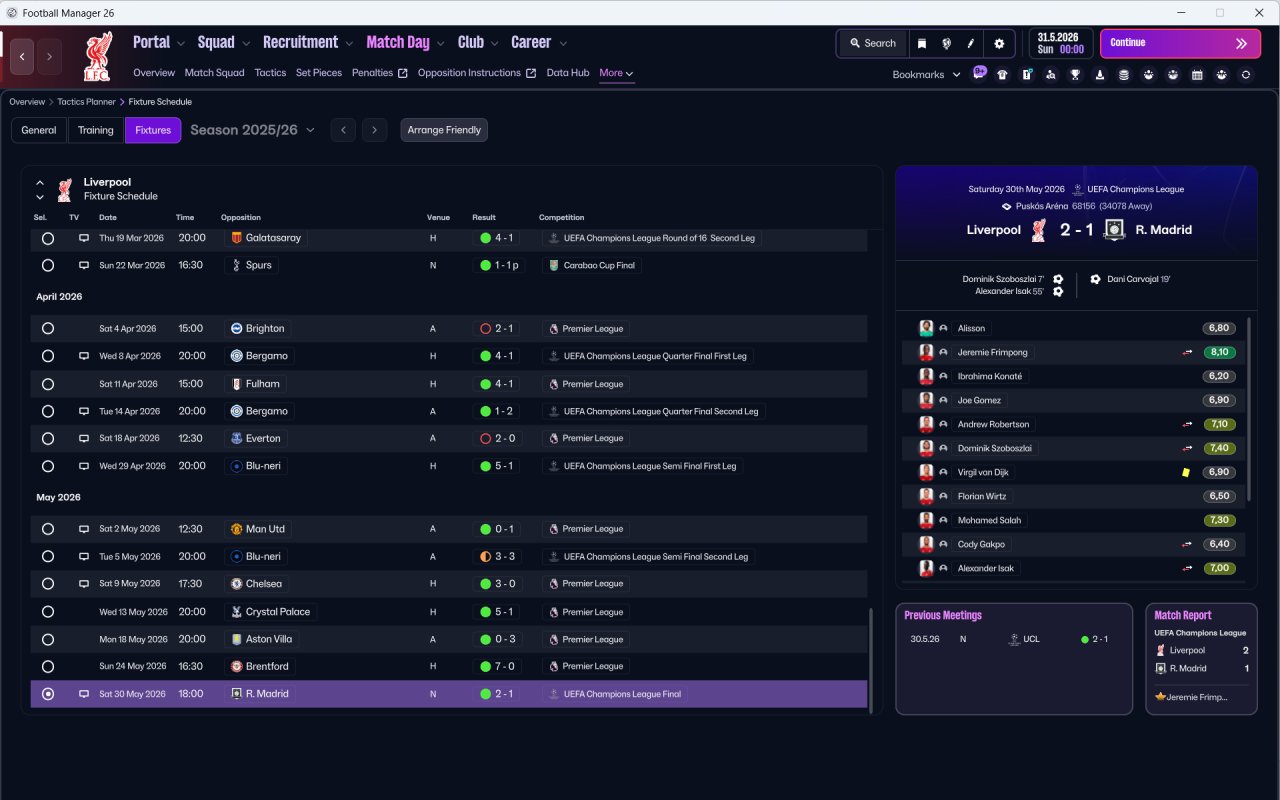Expand the Bookmarks dropdown
This screenshot has height=800, width=1280.
coord(926,74)
